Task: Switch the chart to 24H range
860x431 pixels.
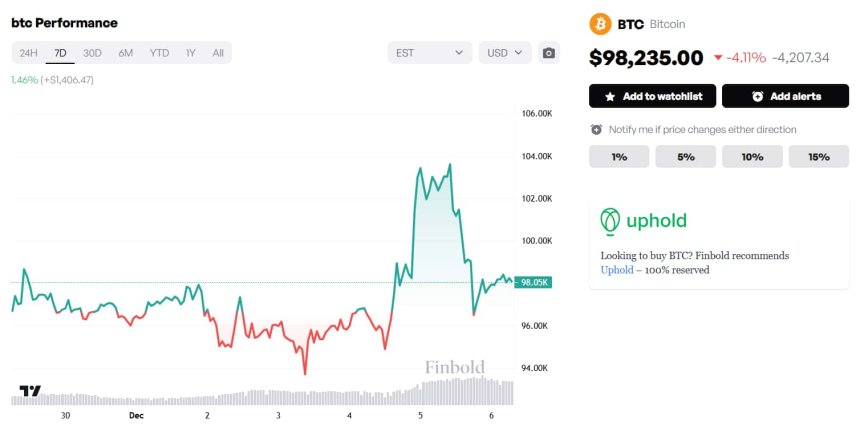Action: tap(28, 53)
